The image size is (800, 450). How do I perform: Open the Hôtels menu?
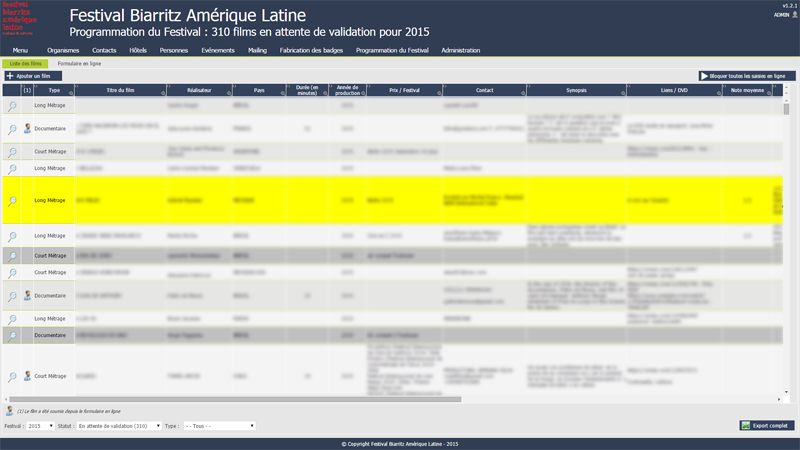(138, 51)
